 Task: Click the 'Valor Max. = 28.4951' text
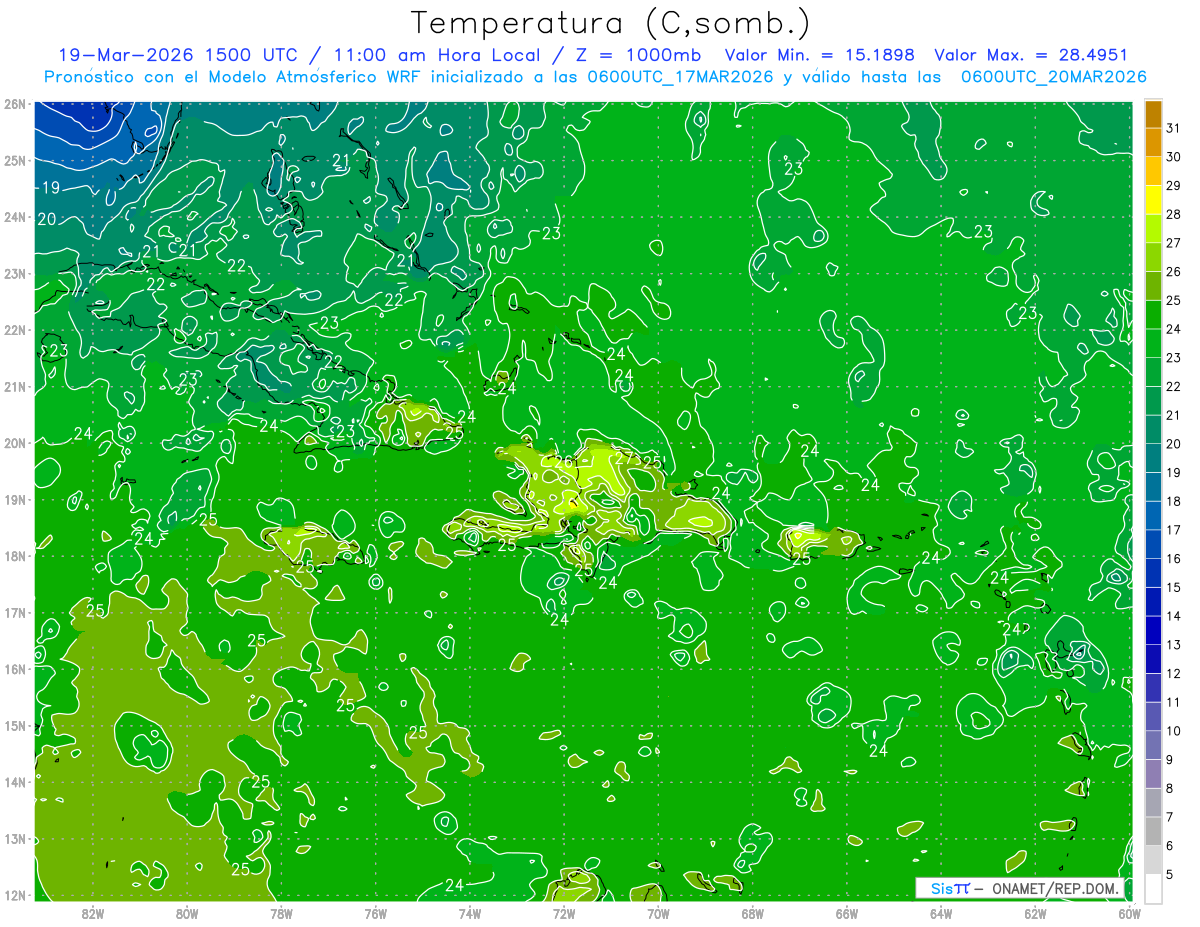pos(1030,55)
